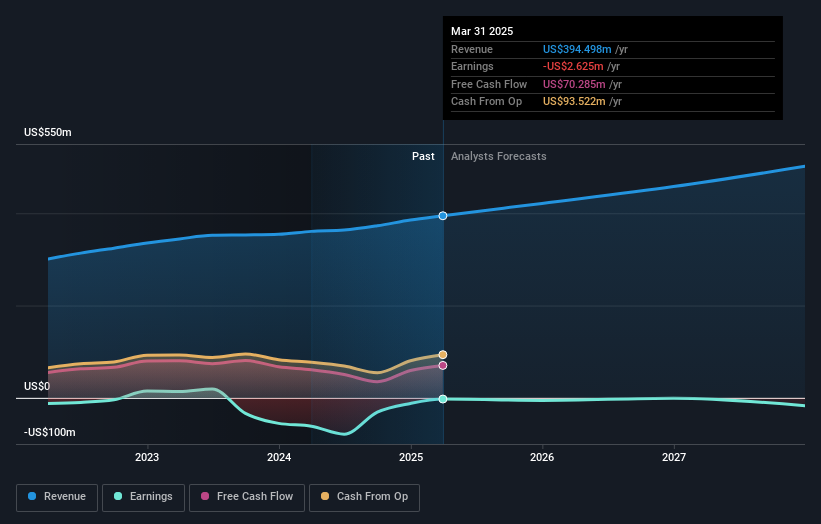Toggle the Cash From Op legend series

pyautogui.click(x=364, y=497)
